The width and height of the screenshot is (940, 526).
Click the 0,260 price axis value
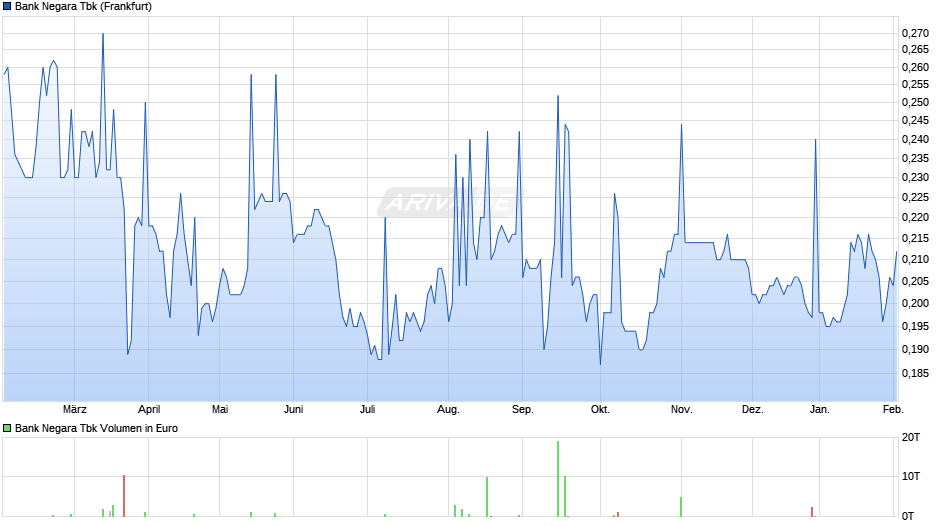point(915,68)
